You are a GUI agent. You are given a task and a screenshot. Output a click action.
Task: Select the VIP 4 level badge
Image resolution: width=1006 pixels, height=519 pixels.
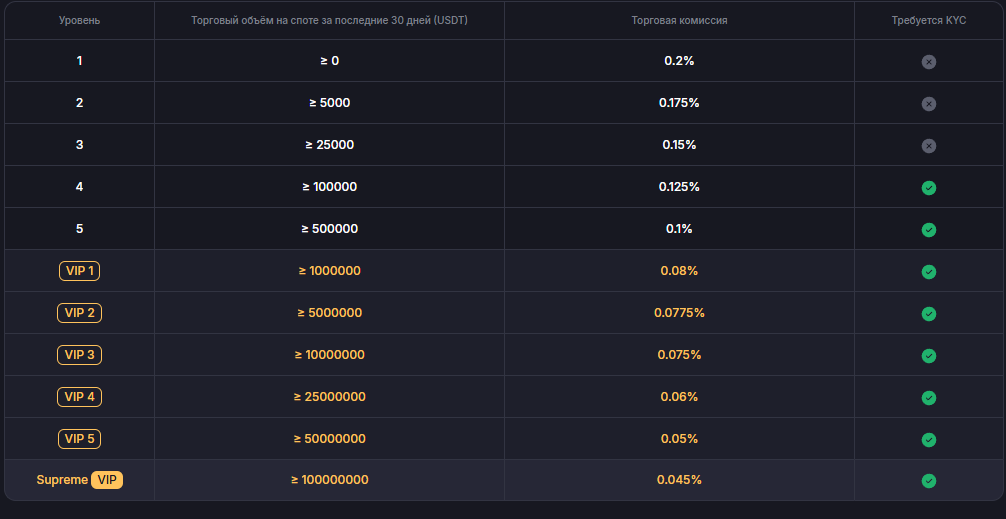point(79,397)
